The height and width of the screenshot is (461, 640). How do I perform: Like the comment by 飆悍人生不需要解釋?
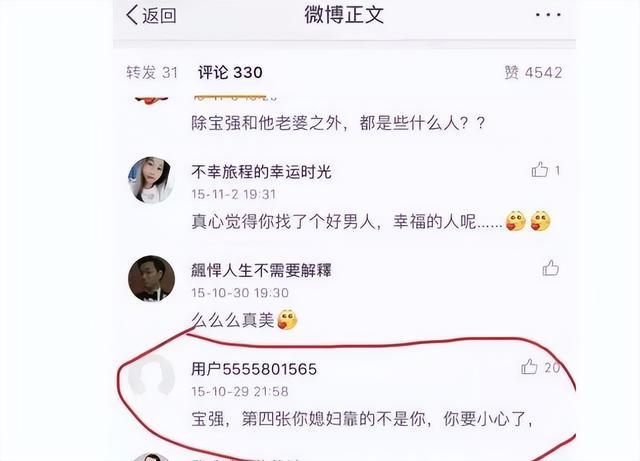point(551,268)
